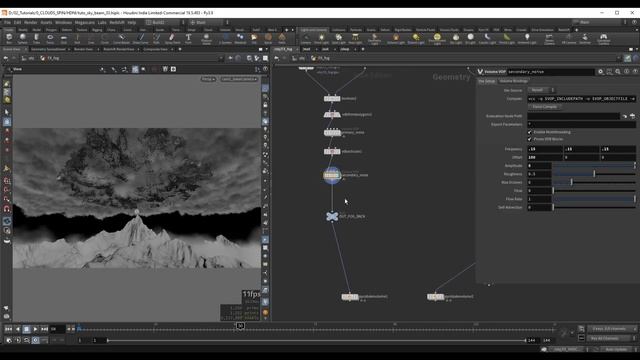Expand the Keys and Channels dropdown
Screen dimensions: 640x360
pyautogui.click(x=611, y=329)
